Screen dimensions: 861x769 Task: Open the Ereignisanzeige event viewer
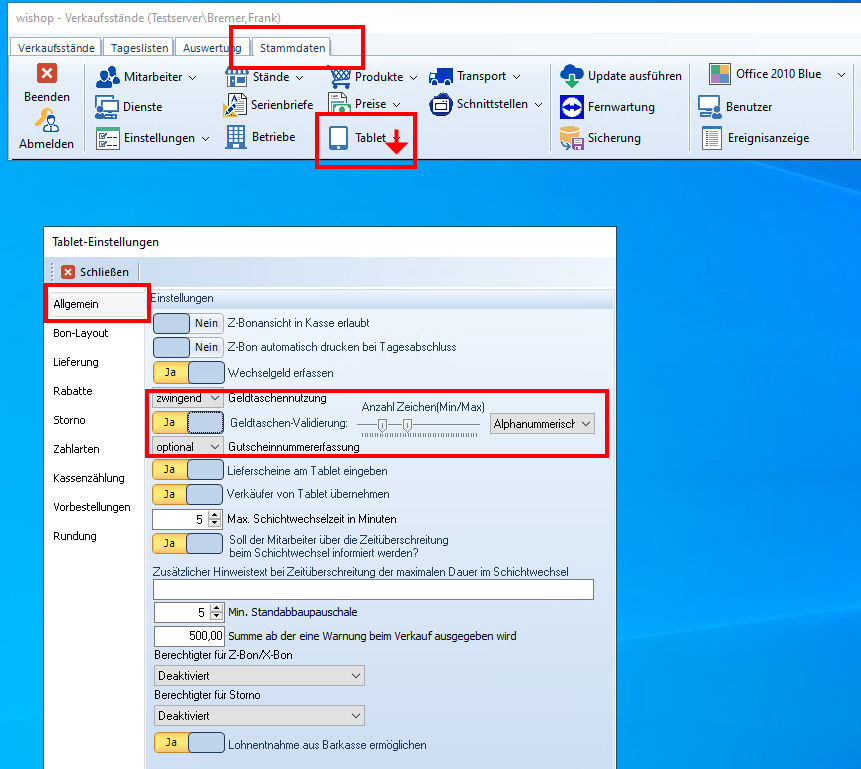point(712,138)
